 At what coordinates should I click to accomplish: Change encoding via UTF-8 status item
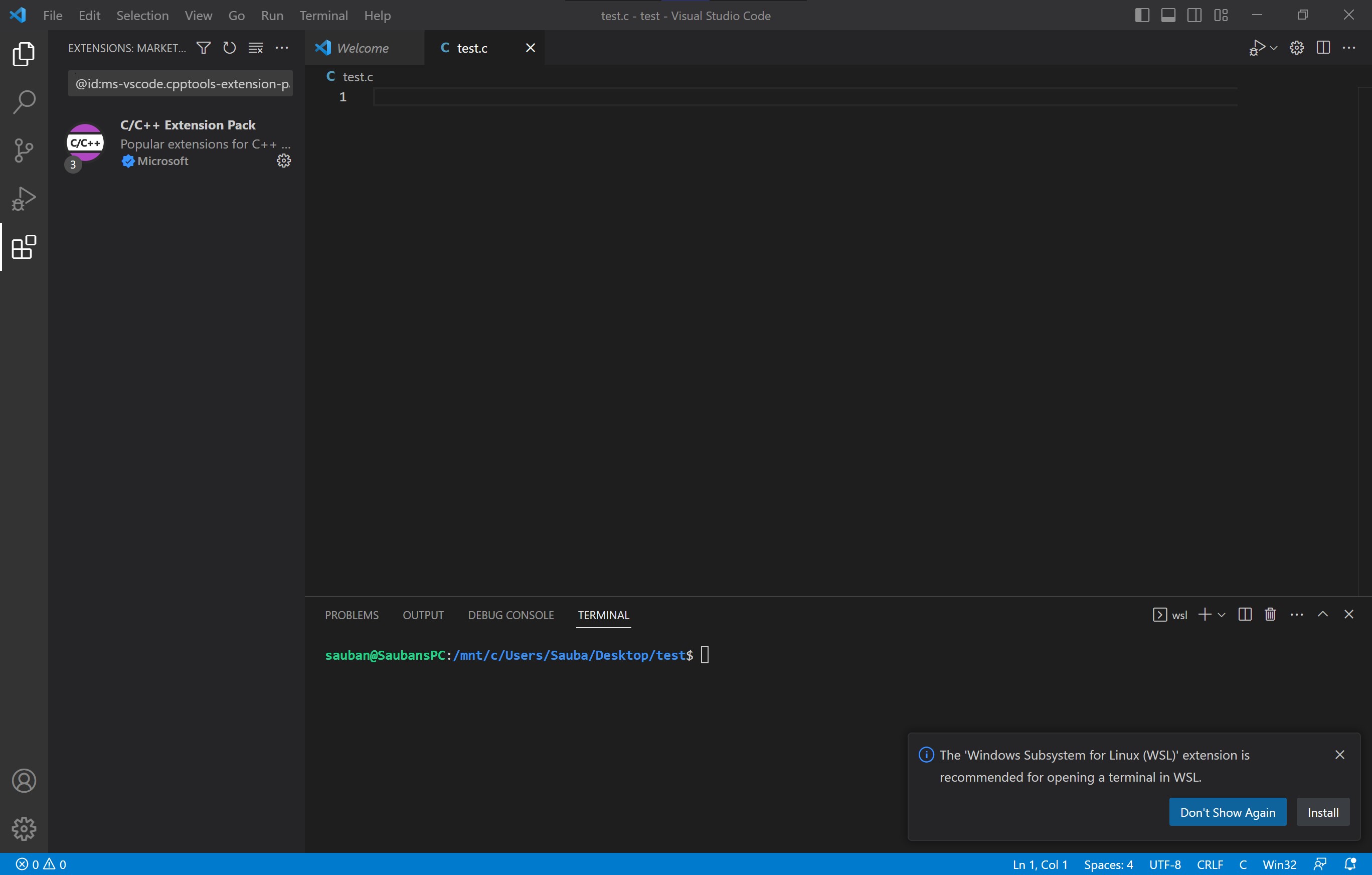point(1164,864)
